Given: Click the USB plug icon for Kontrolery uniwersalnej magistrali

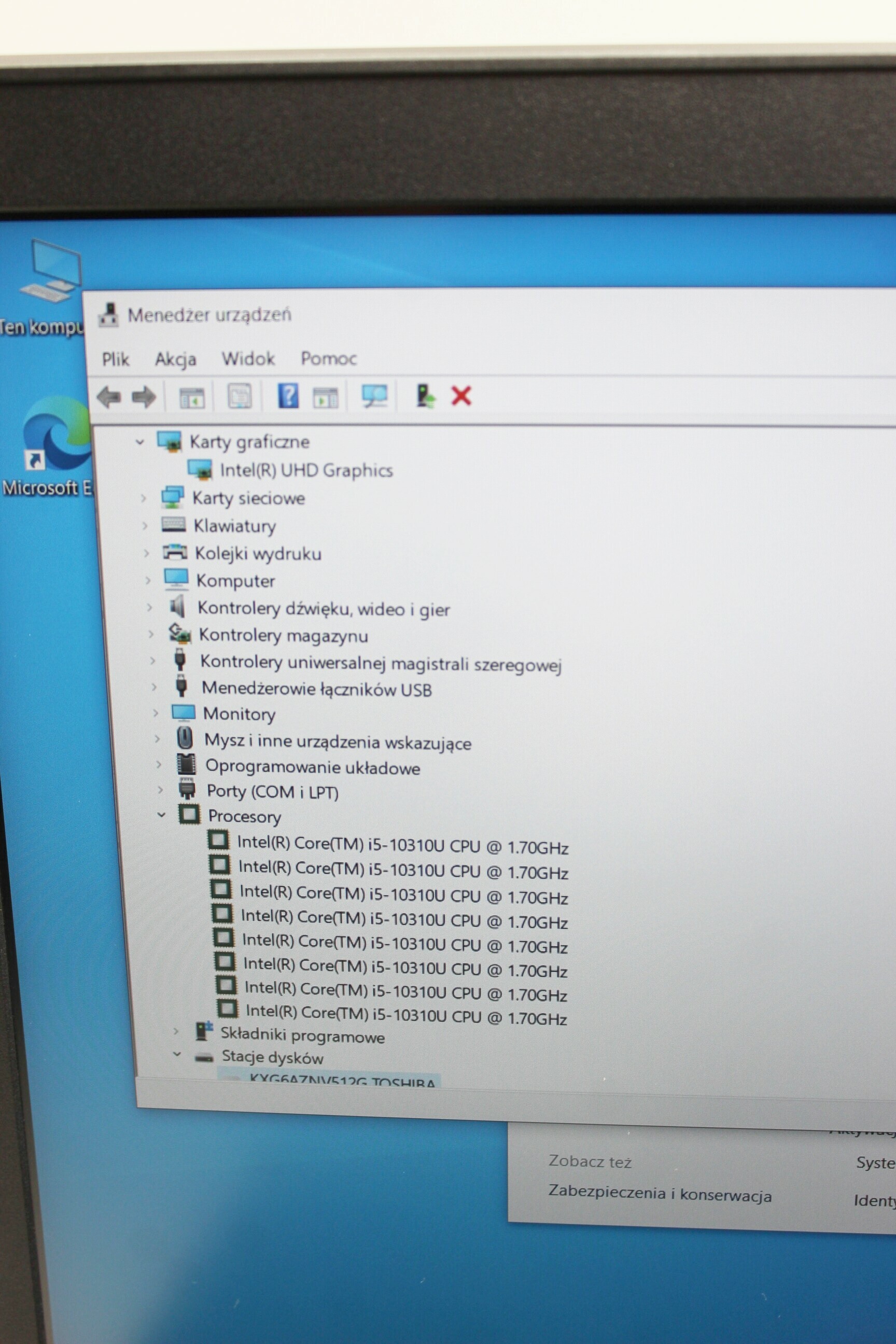Looking at the screenshot, I should (x=180, y=660).
